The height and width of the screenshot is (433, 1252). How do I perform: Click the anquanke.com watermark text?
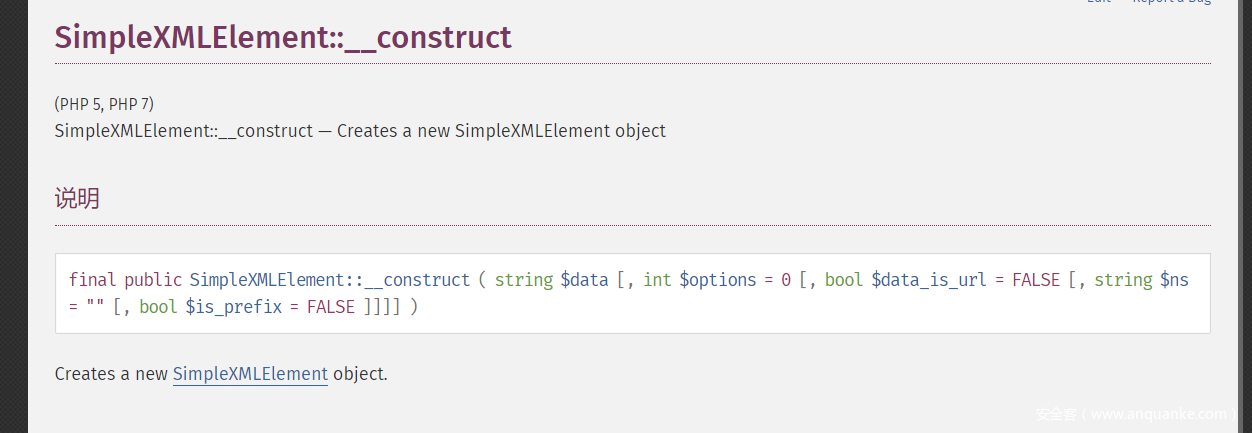click(1131, 414)
